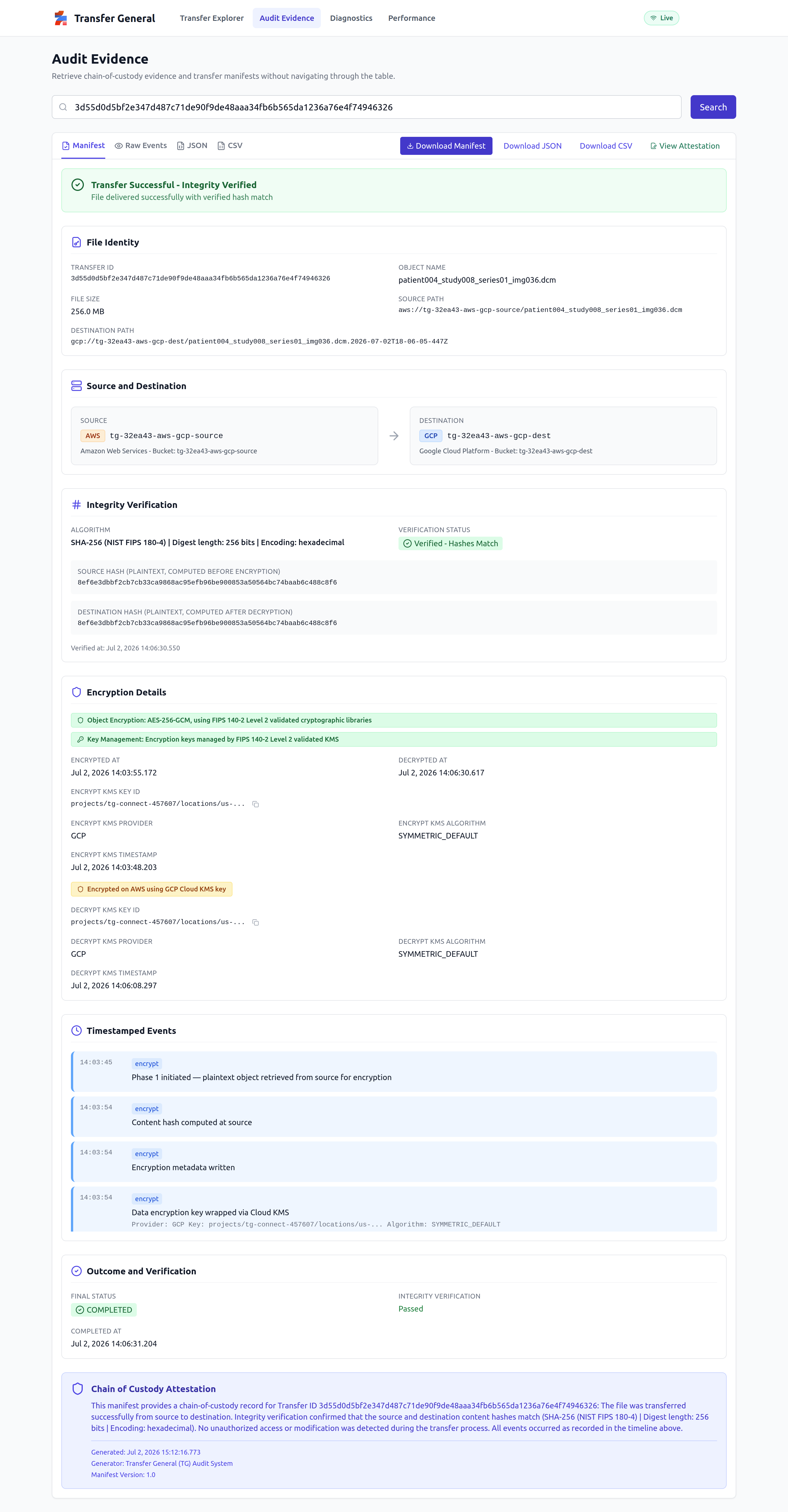The image size is (788, 1512).
Task: Click the Transfer General logo icon
Action: pyautogui.click(x=61, y=18)
